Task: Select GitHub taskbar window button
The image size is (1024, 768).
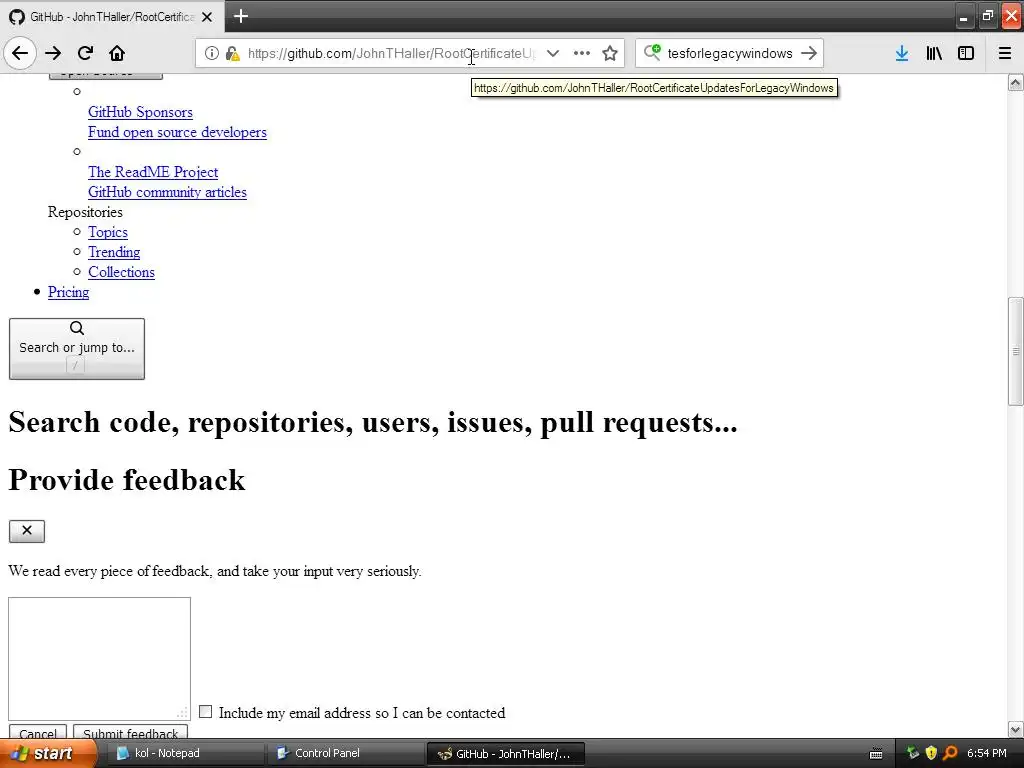Action: [505, 753]
